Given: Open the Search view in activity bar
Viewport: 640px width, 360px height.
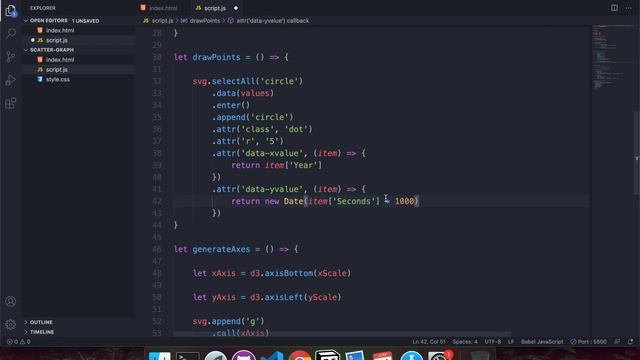Looking at the screenshot, I should click(11, 33).
